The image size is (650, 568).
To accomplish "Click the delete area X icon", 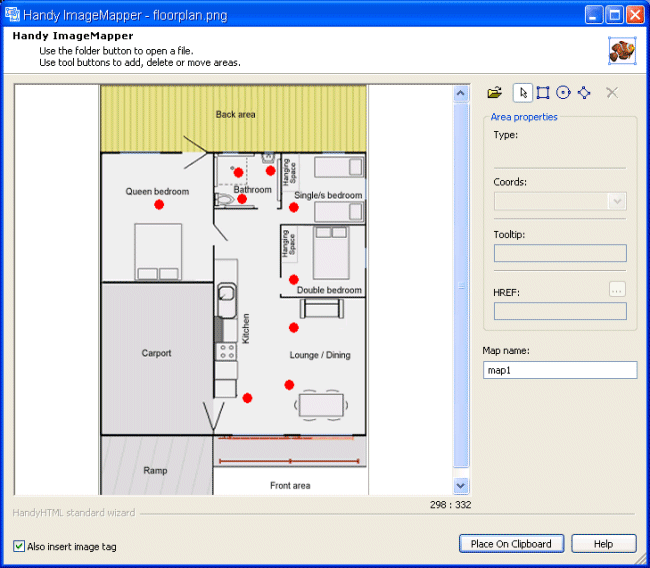I will (x=612, y=92).
